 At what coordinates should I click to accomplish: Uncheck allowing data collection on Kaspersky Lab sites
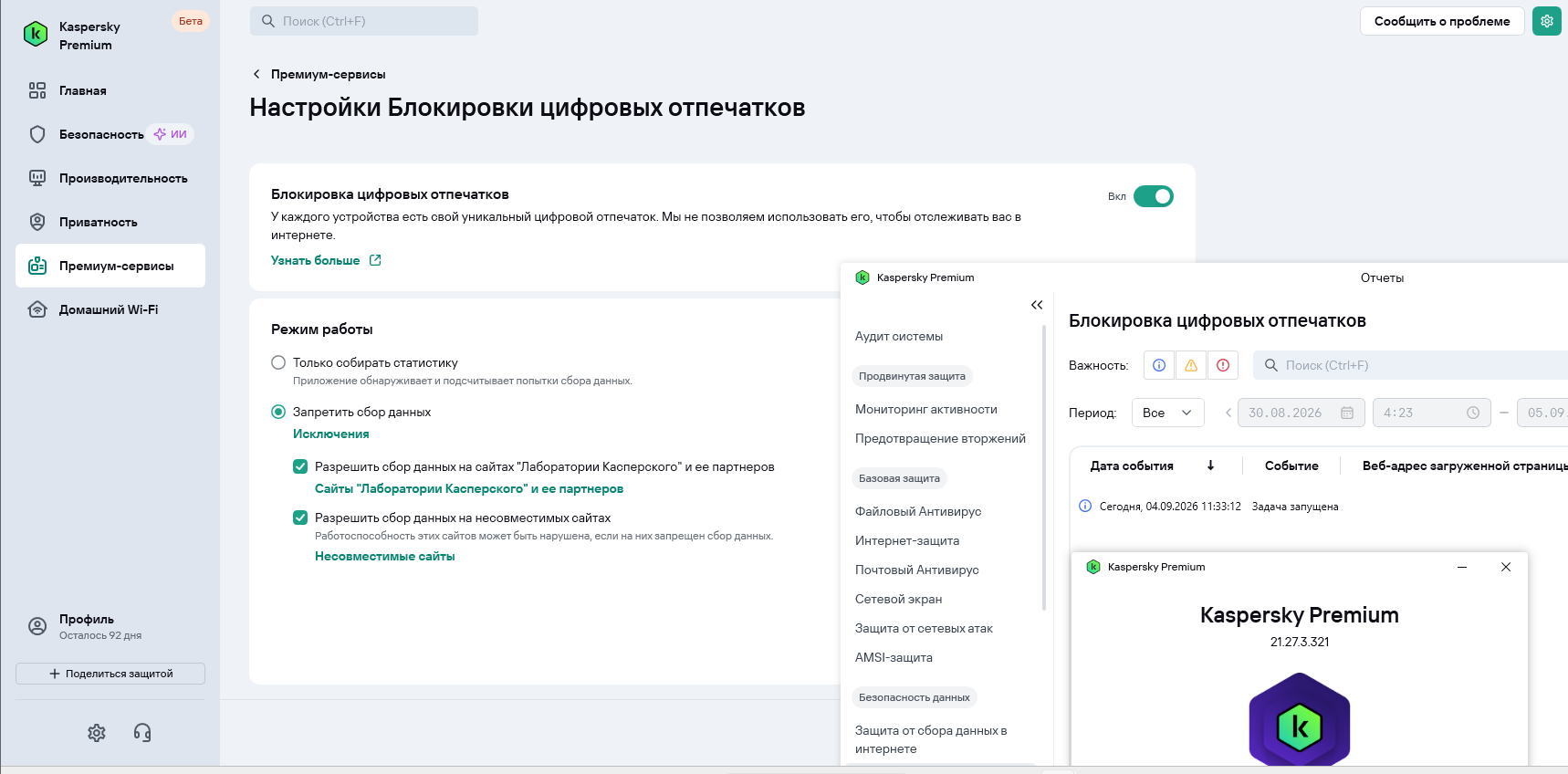tap(300, 466)
